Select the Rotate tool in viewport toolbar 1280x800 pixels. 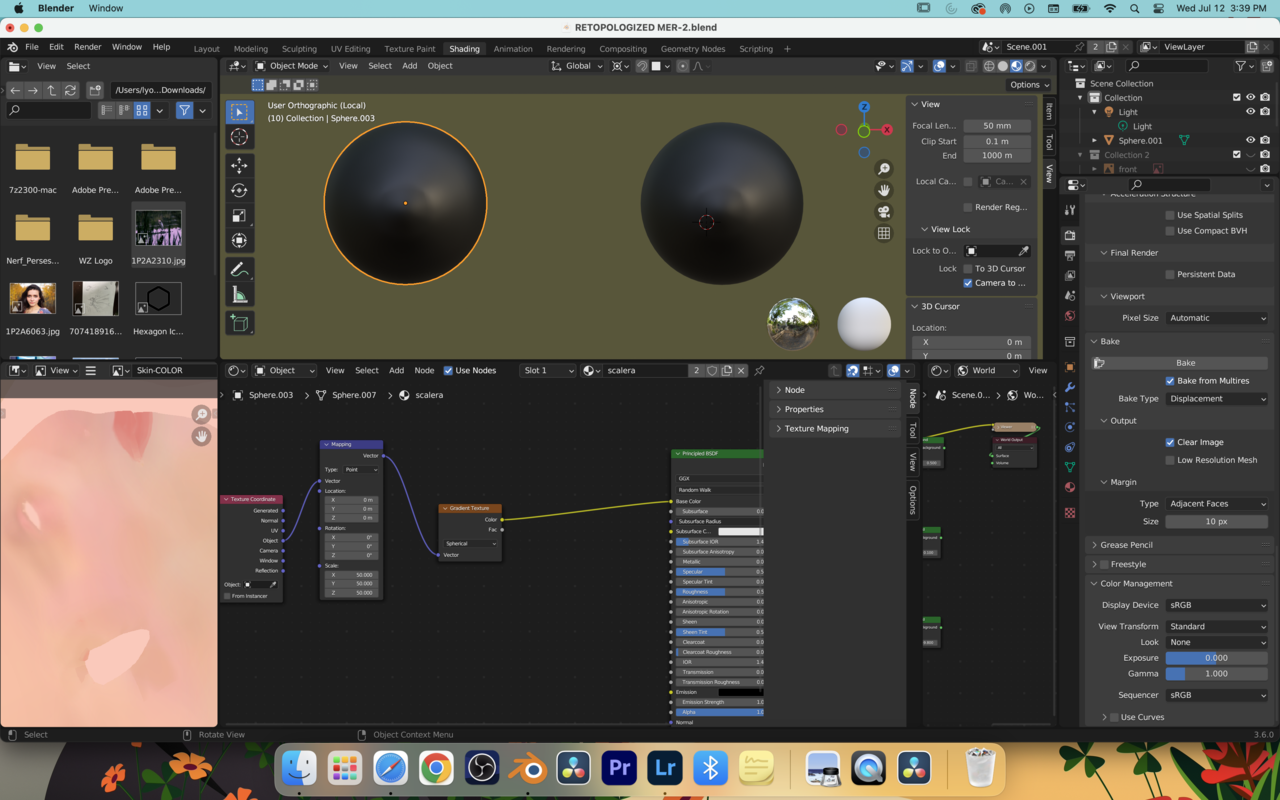[239, 191]
